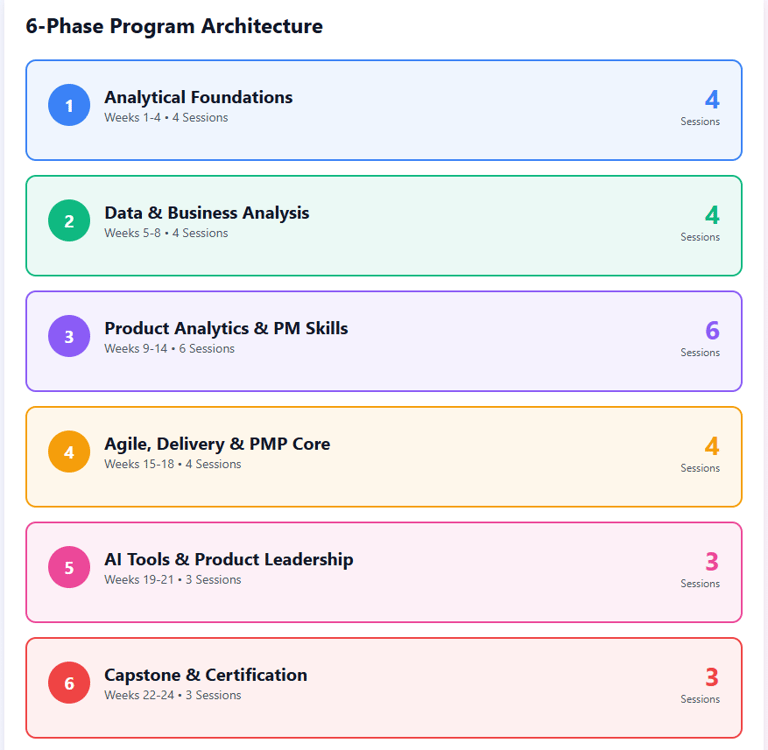Click the red 3 sessions count
The height and width of the screenshot is (750, 768).
[711, 677]
